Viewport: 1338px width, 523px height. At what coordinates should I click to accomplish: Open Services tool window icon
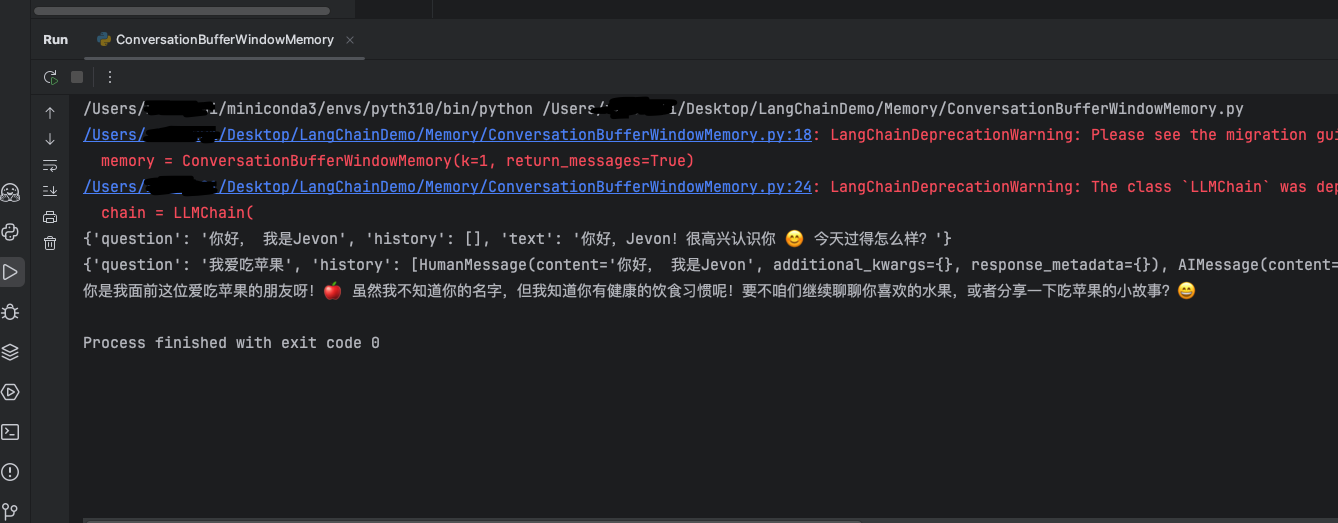[x=11, y=392]
